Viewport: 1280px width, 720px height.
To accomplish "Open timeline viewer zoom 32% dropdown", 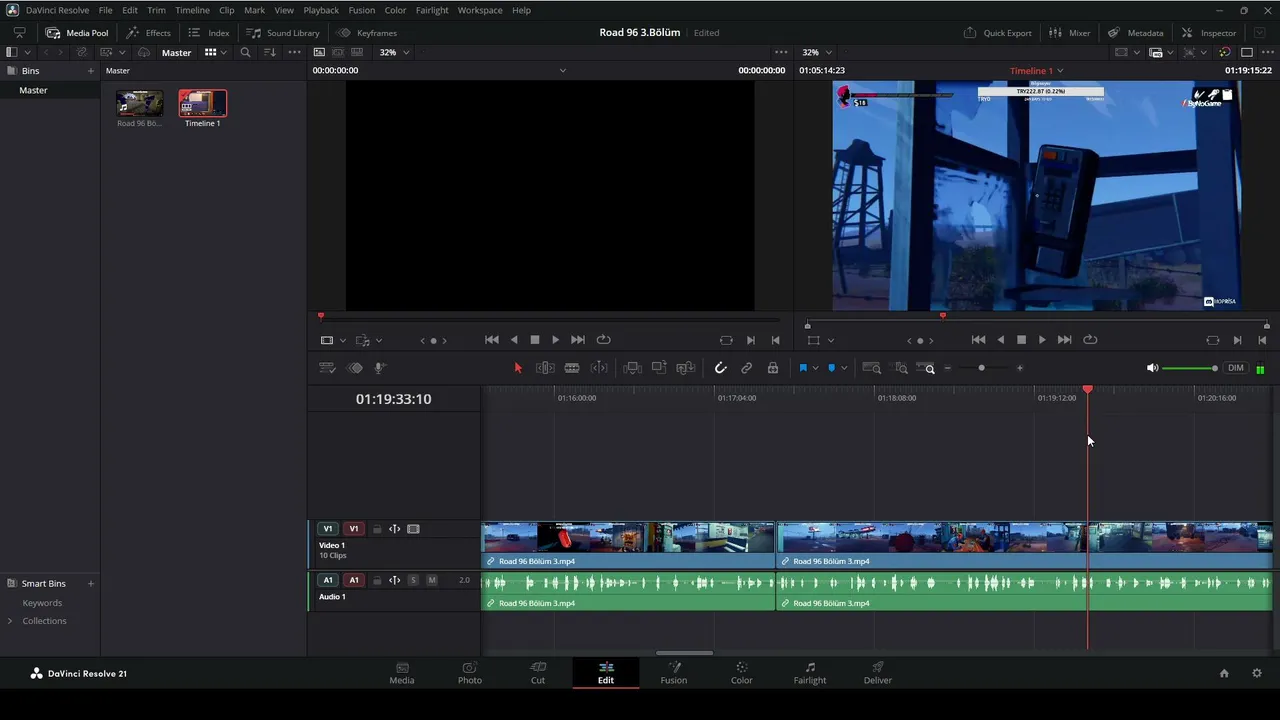I will pyautogui.click(x=818, y=52).
